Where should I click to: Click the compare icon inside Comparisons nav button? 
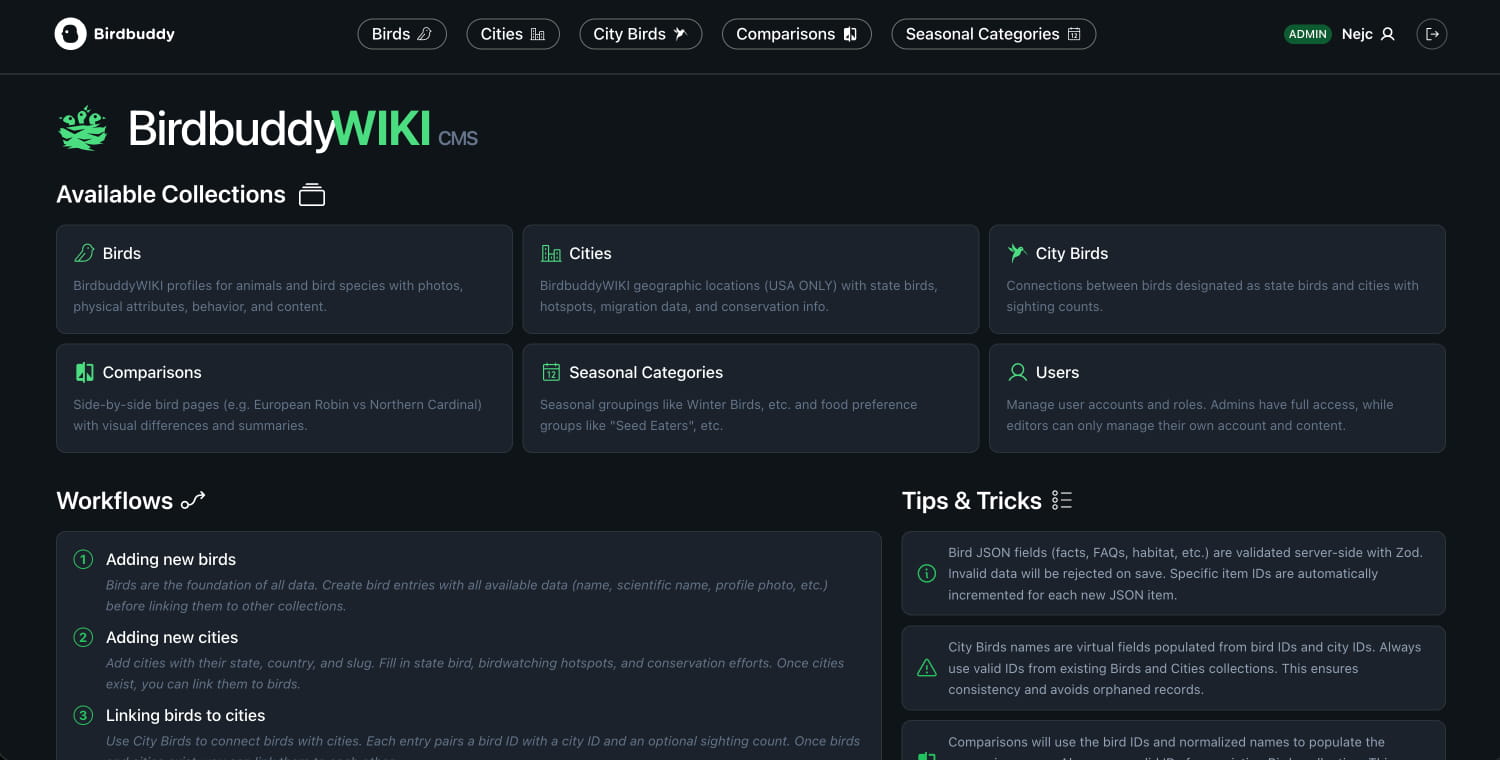850,34
